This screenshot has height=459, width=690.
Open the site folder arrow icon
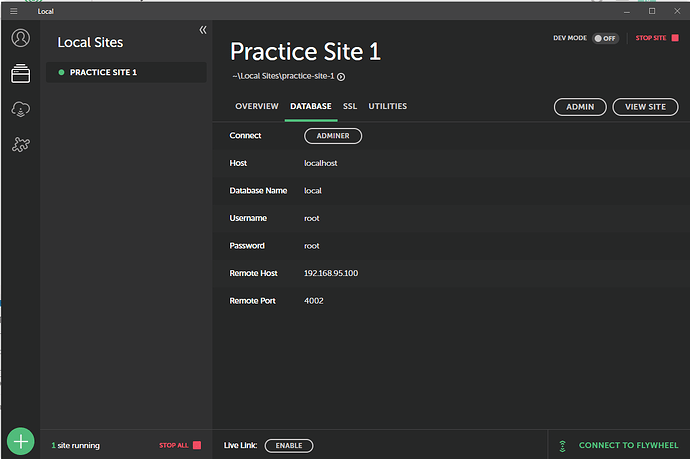pyautogui.click(x=341, y=77)
